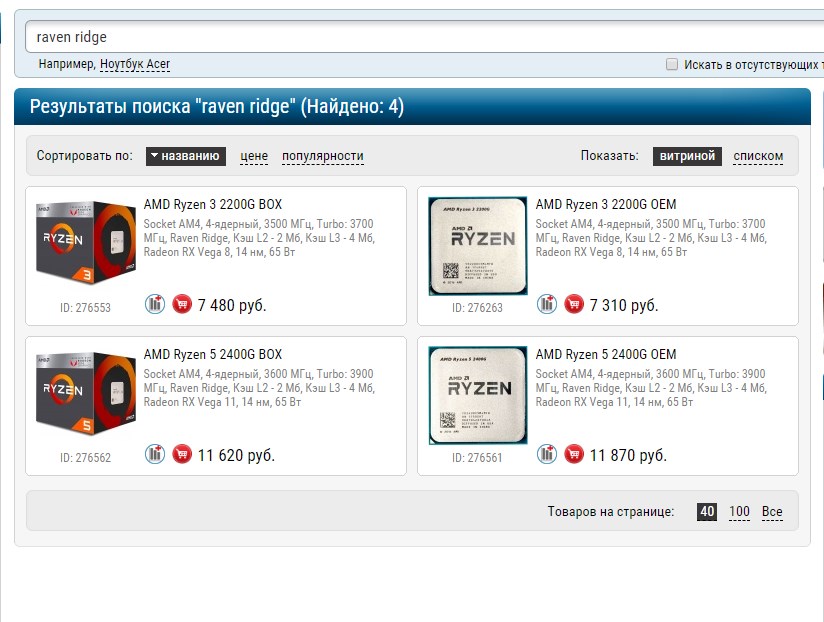
Task: Add Ryzen 5 2400G OEM to comparison
Action: 547,454
